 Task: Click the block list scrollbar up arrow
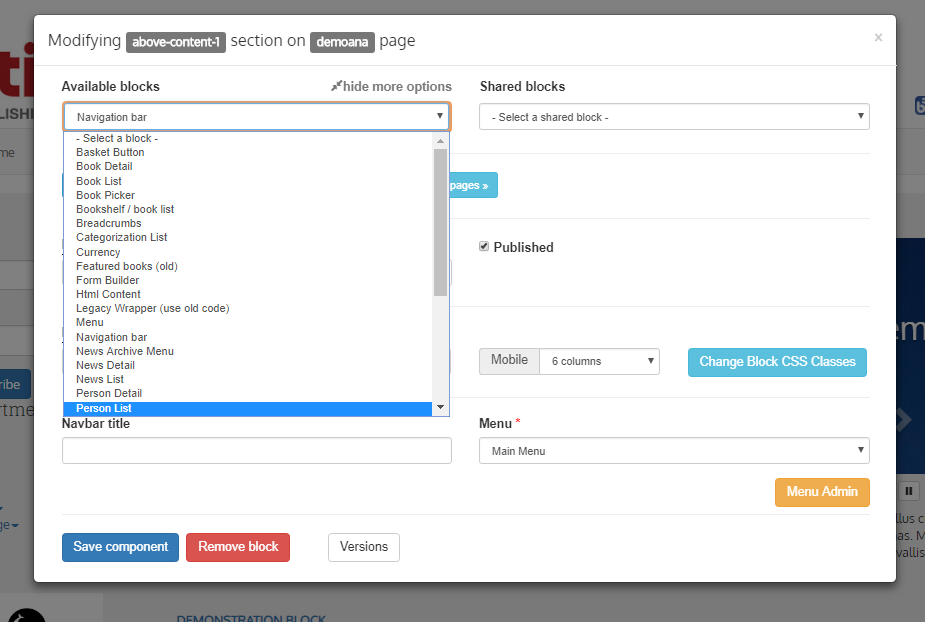(440, 141)
